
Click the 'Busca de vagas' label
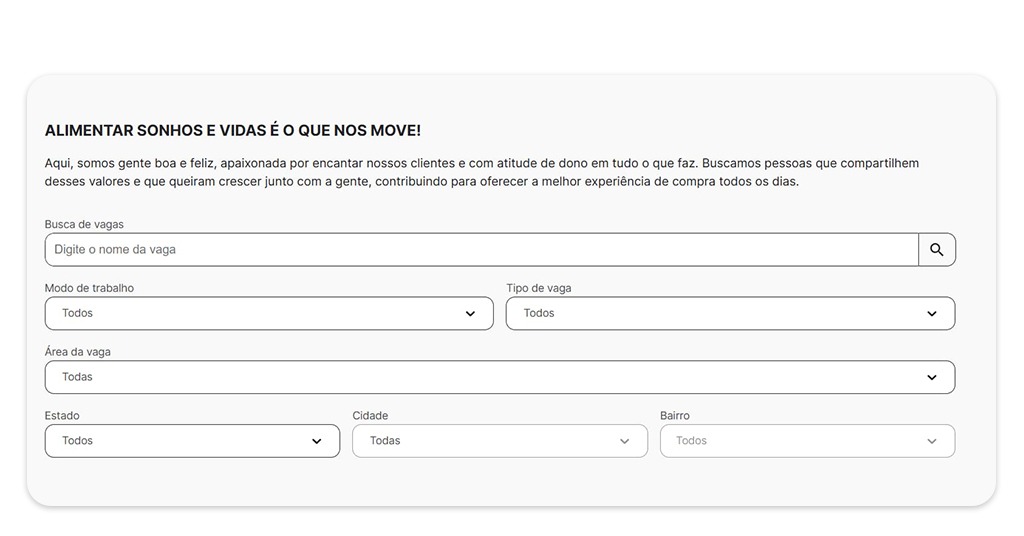pos(84,225)
